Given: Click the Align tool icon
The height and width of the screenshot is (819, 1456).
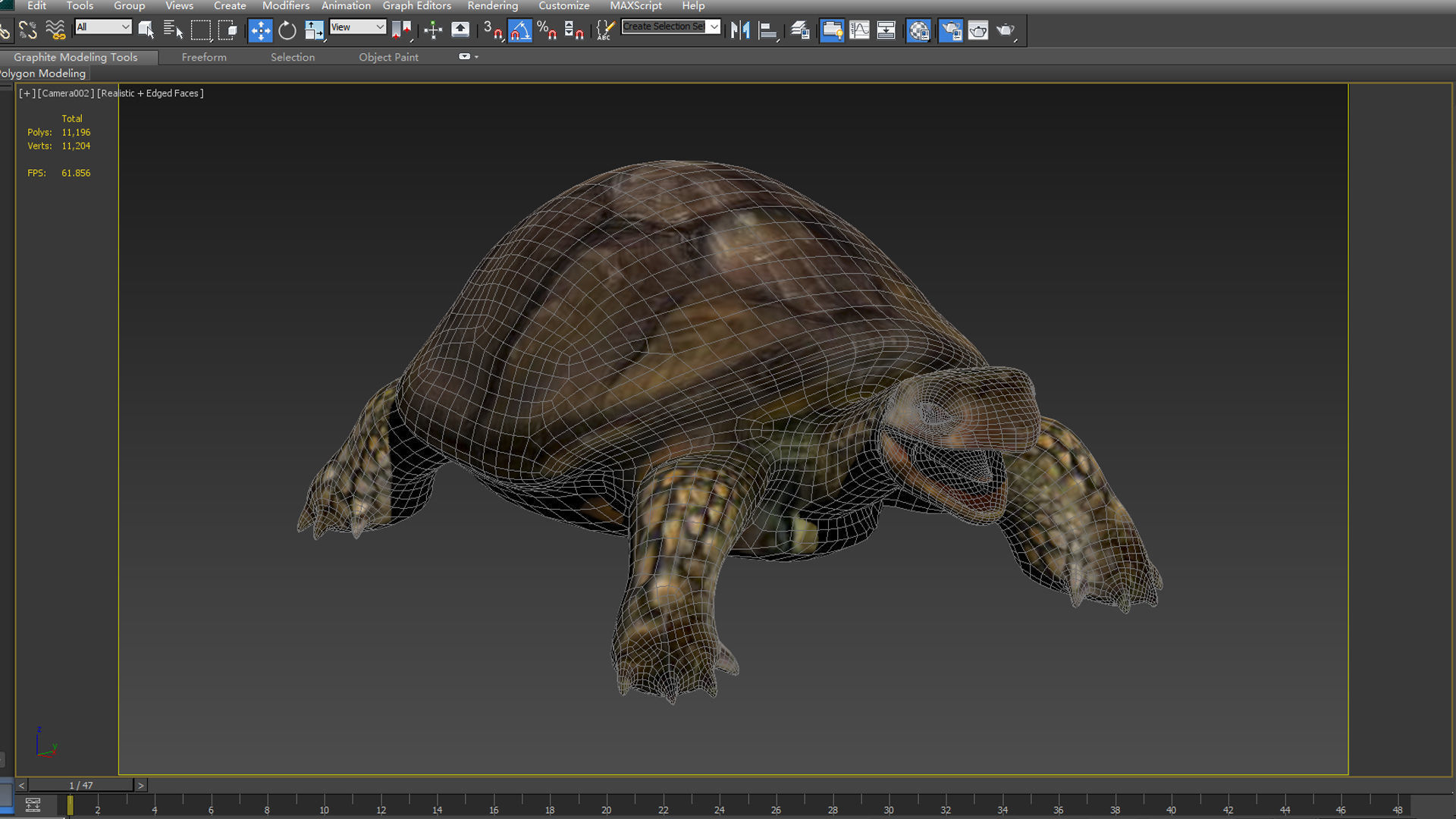Looking at the screenshot, I should coord(768,30).
